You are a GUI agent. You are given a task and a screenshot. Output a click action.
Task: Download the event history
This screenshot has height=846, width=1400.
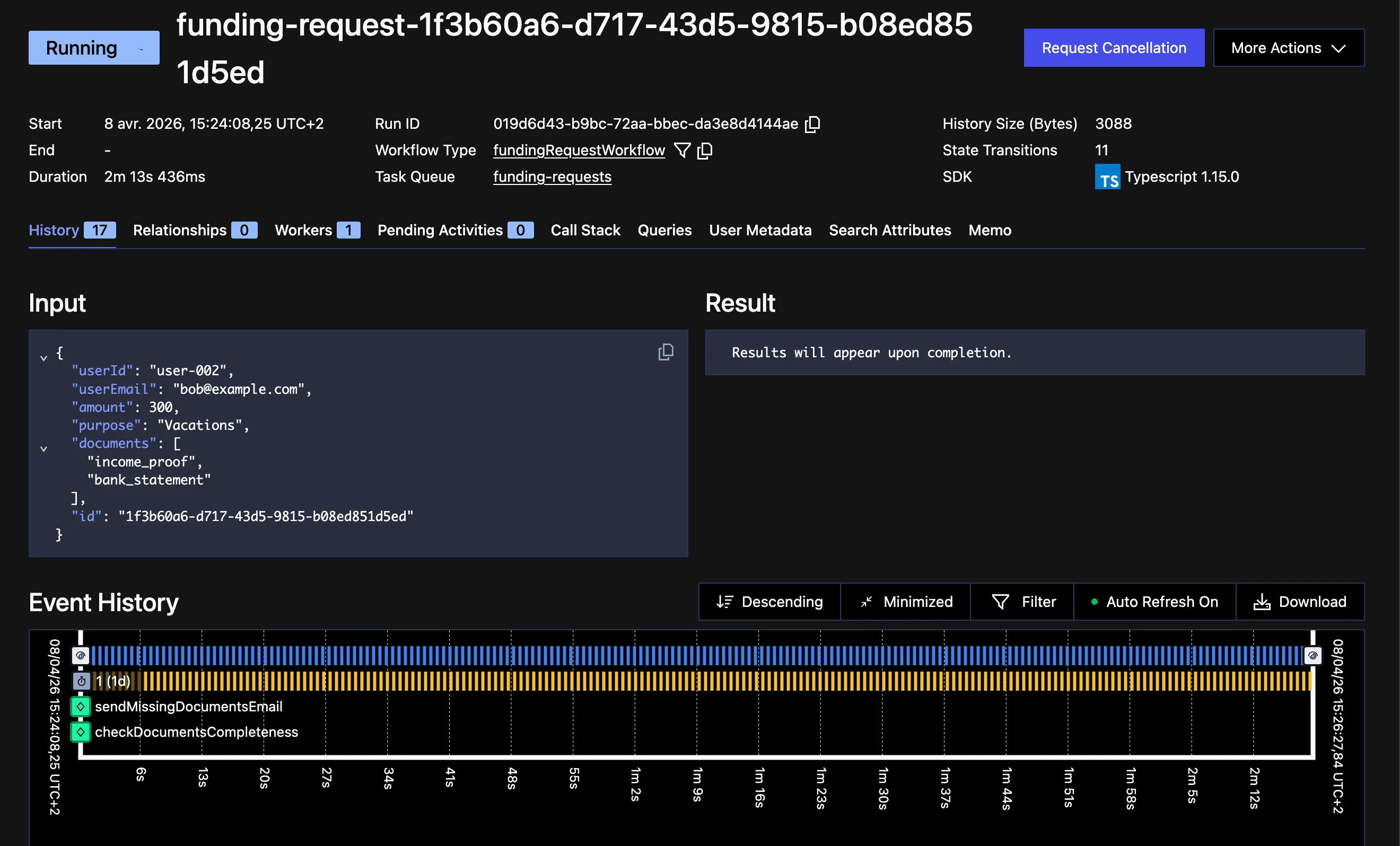pyautogui.click(x=1300, y=601)
